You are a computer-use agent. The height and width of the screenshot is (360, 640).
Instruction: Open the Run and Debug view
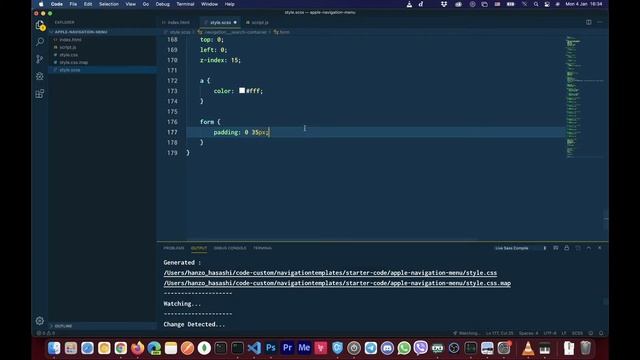(x=40, y=76)
